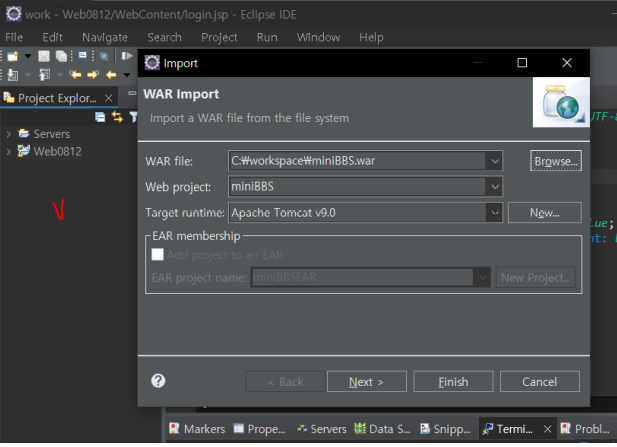Click the WAR import globe banner image
Viewport: 617px width, 447px height.
[x=561, y=102]
